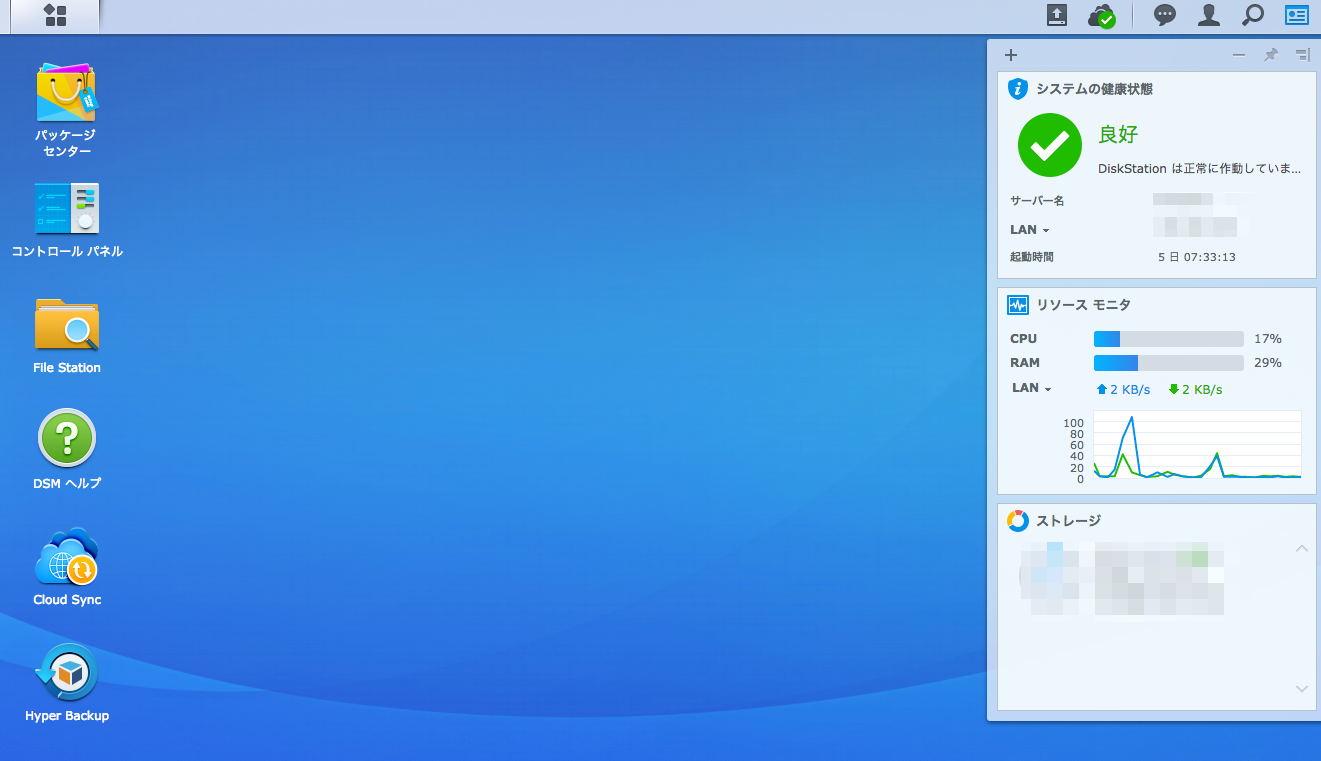1321x761 pixels.
Task: Open the Main Menu button
Action: [56, 15]
